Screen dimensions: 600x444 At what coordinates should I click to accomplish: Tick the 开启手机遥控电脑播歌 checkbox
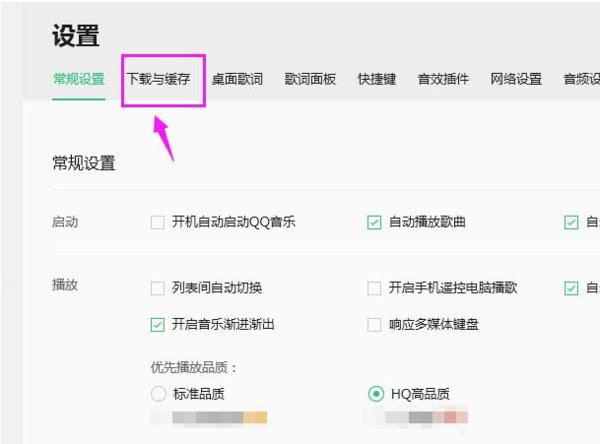click(x=374, y=288)
